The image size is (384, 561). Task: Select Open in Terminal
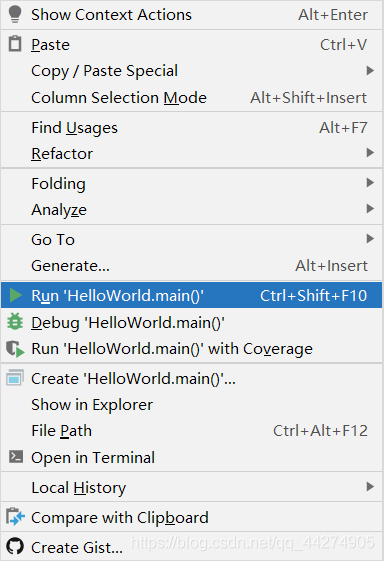[x=192, y=457]
